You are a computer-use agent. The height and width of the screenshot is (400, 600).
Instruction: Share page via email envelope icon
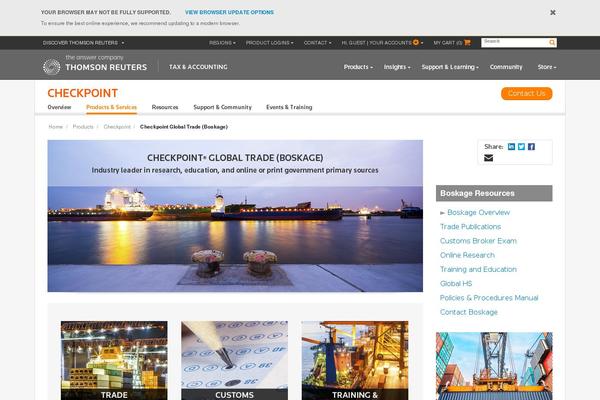click(x=488, y=158)
